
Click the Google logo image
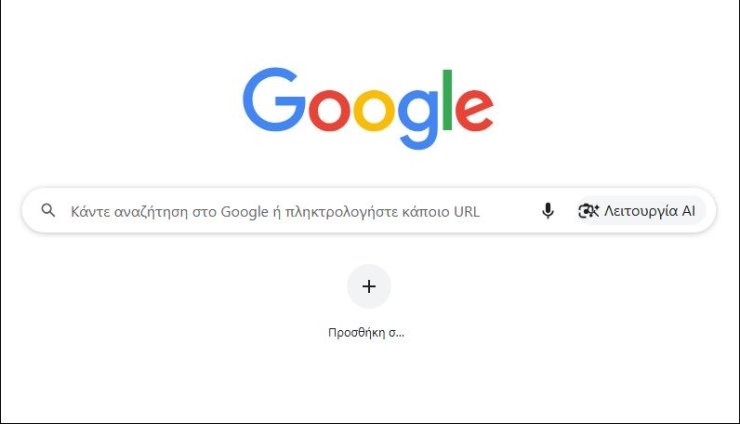coord(368,109)
